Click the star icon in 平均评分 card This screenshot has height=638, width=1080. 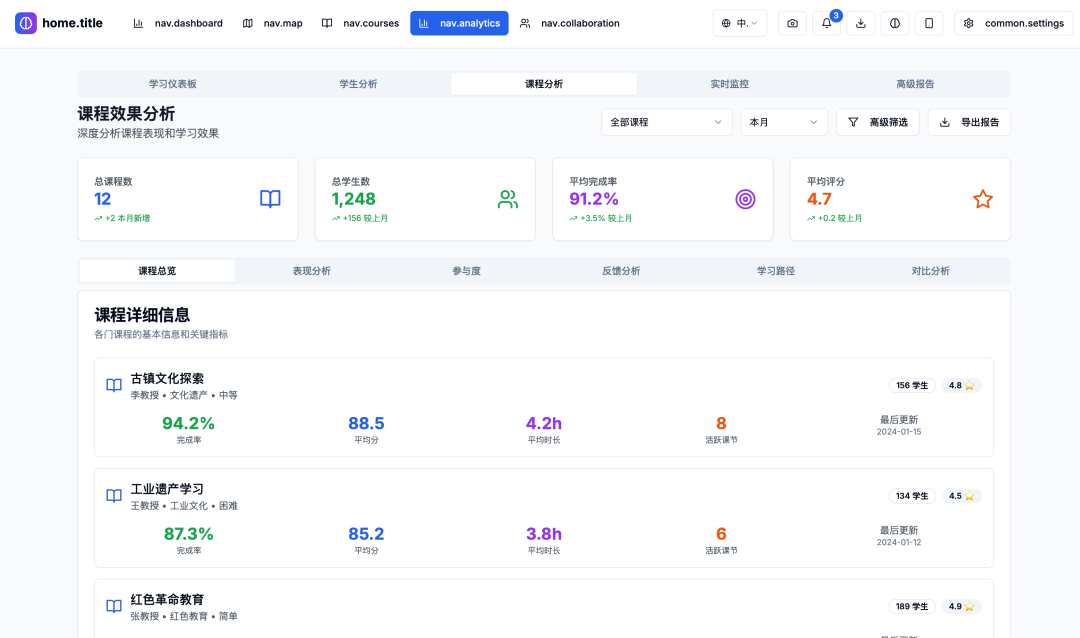coord(982,199)
